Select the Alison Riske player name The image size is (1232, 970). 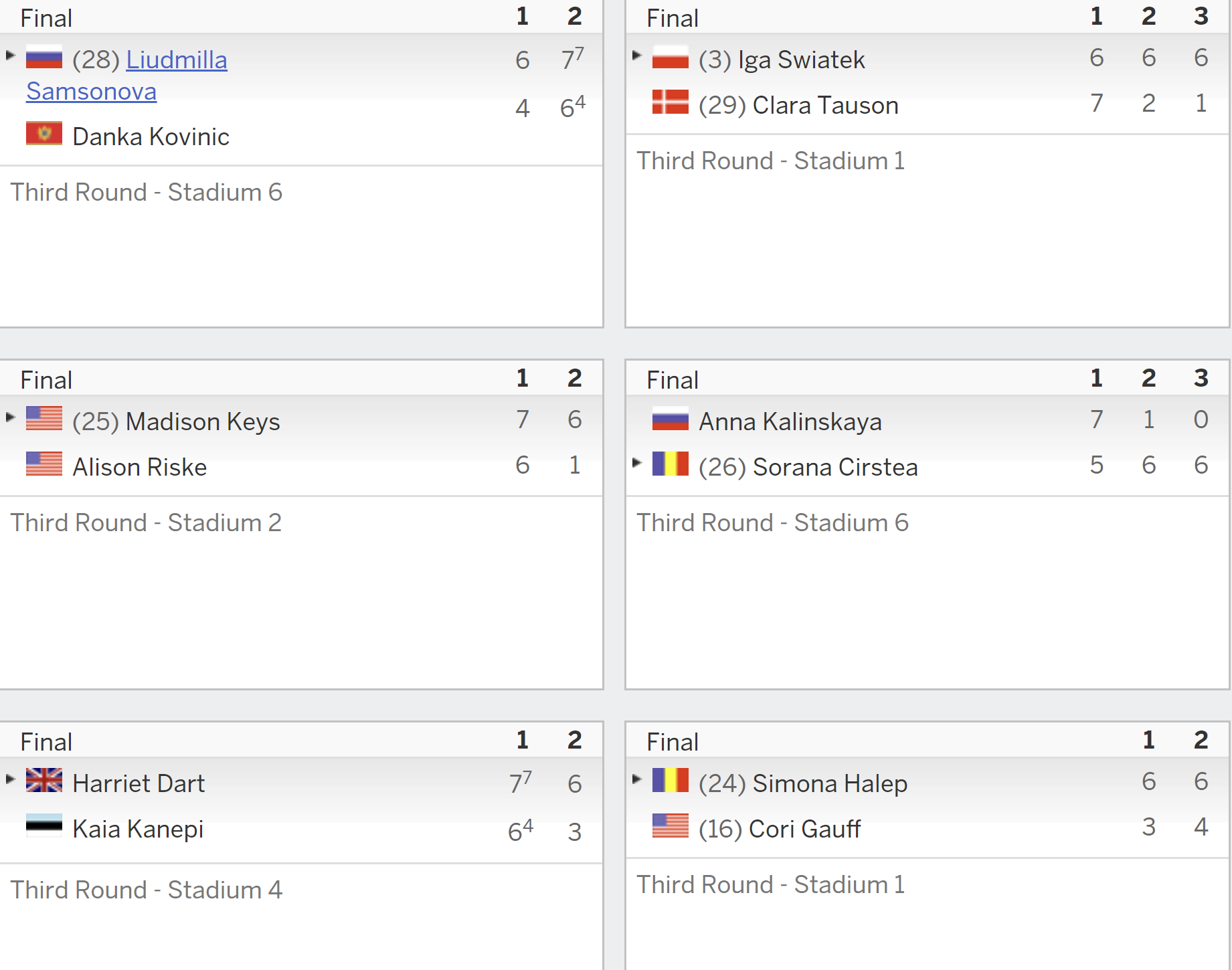click(x=139, y=467)
